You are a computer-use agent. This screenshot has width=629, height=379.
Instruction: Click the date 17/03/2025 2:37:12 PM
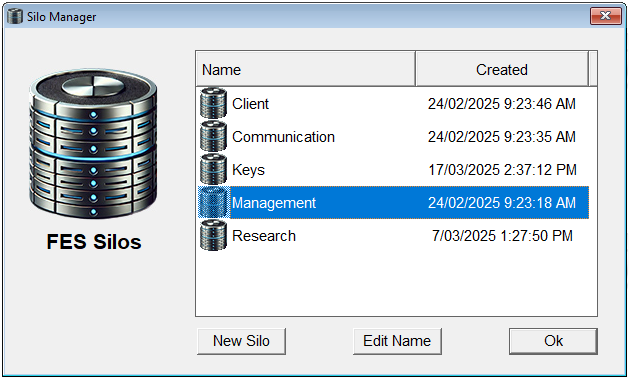(x=502, y=170)
